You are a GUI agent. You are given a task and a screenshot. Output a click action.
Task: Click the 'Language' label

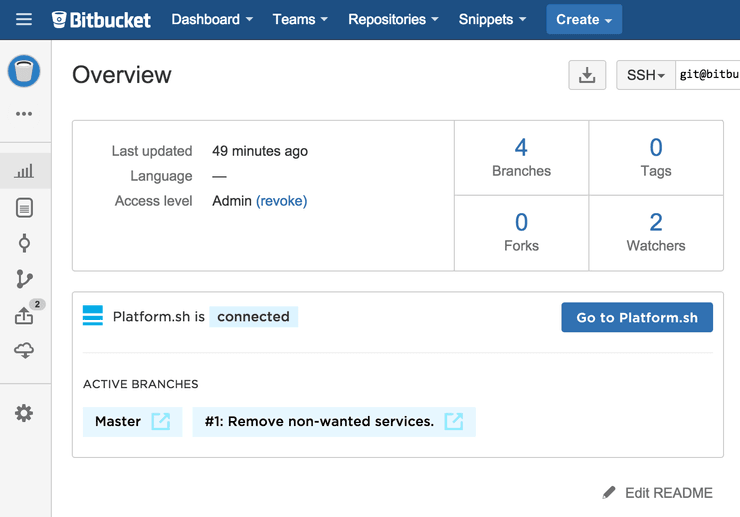161,176
